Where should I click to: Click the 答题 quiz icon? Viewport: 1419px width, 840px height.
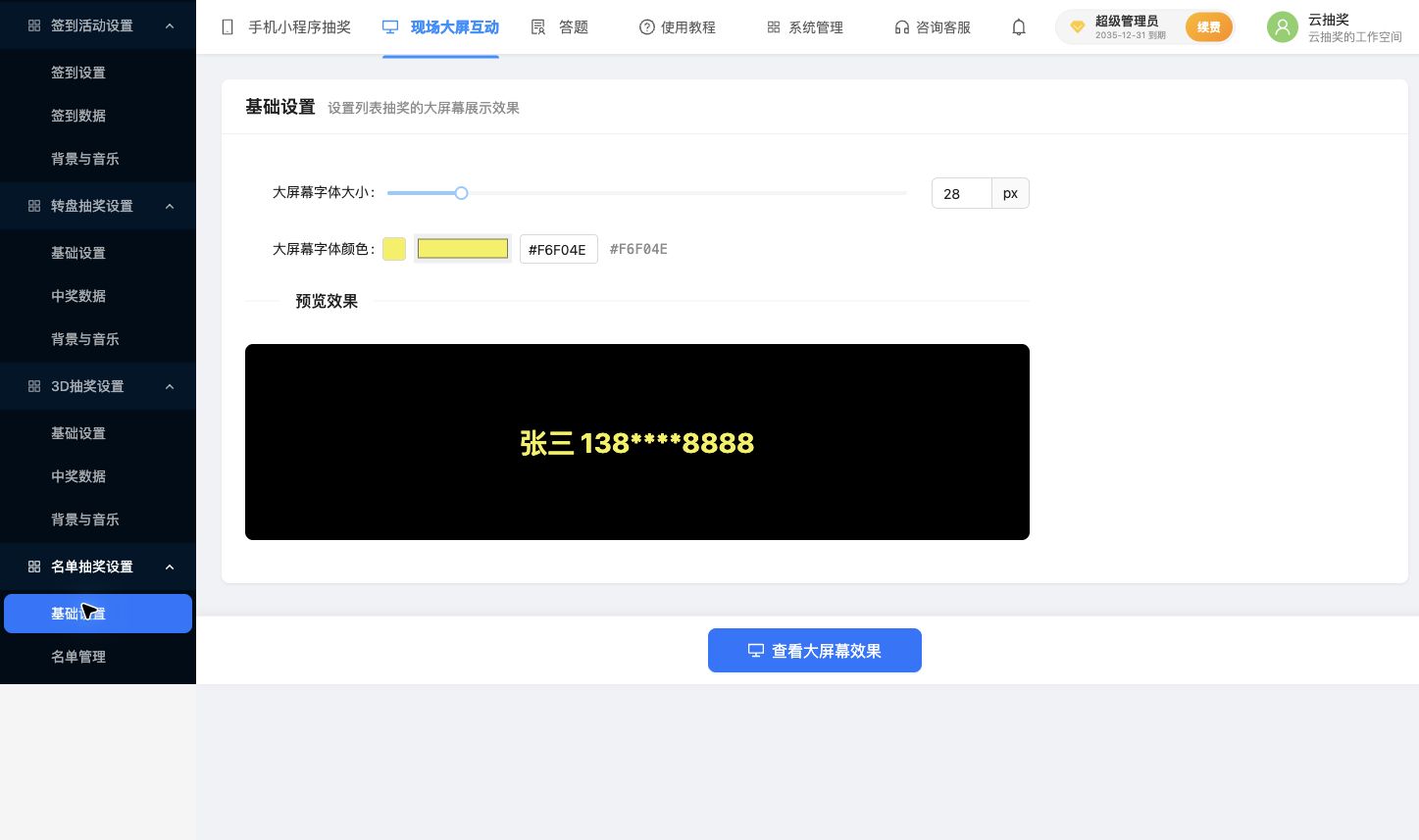click(538, 27)
